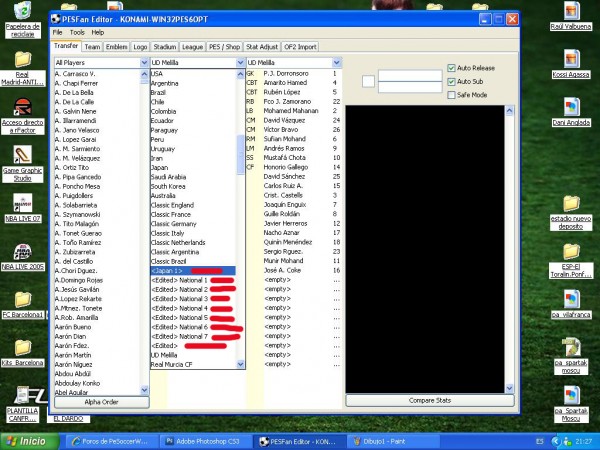Select squad player Mustafá Chota

click(293, 158)
